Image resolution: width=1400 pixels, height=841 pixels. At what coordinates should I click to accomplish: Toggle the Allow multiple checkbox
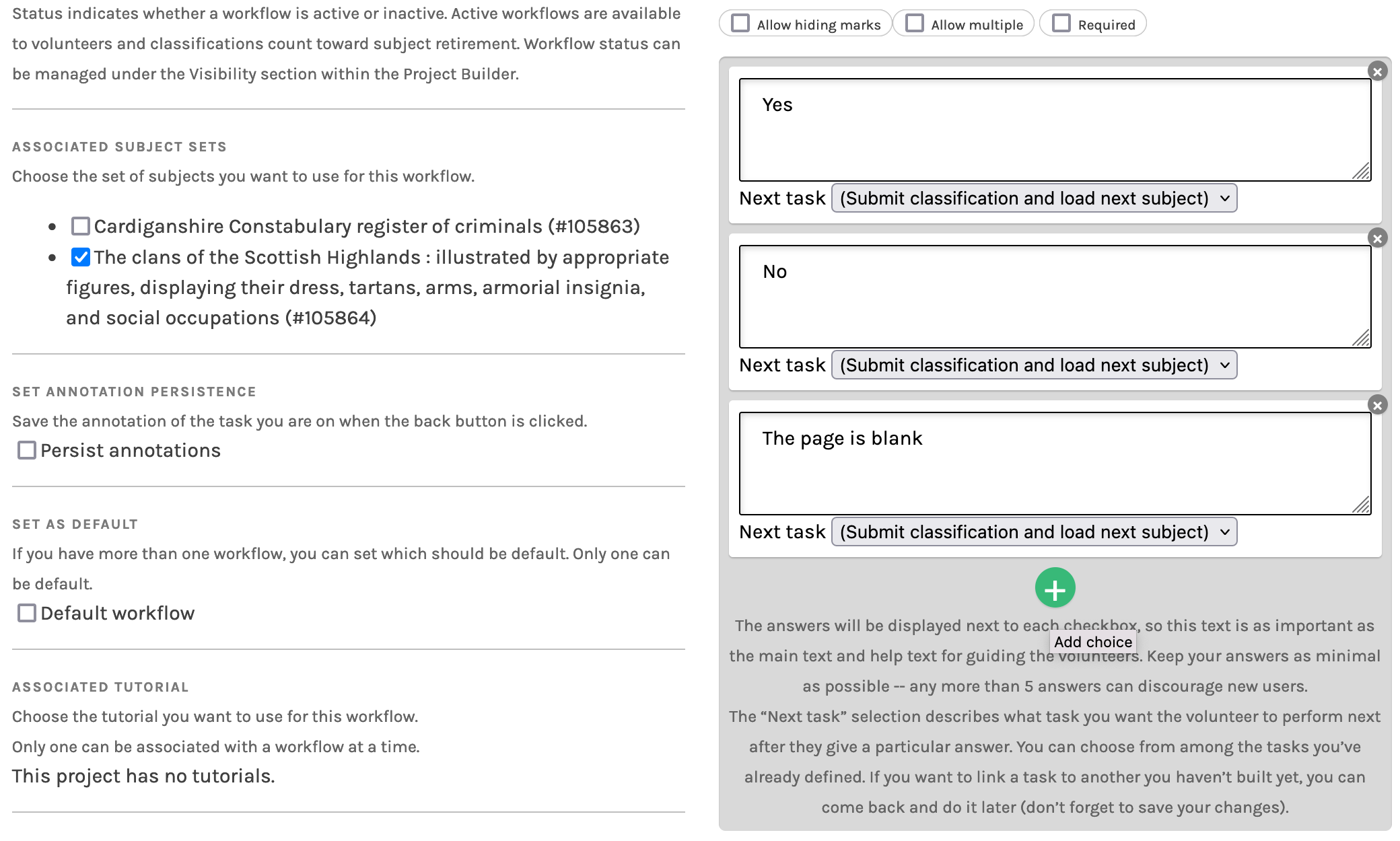click(915, 24)
